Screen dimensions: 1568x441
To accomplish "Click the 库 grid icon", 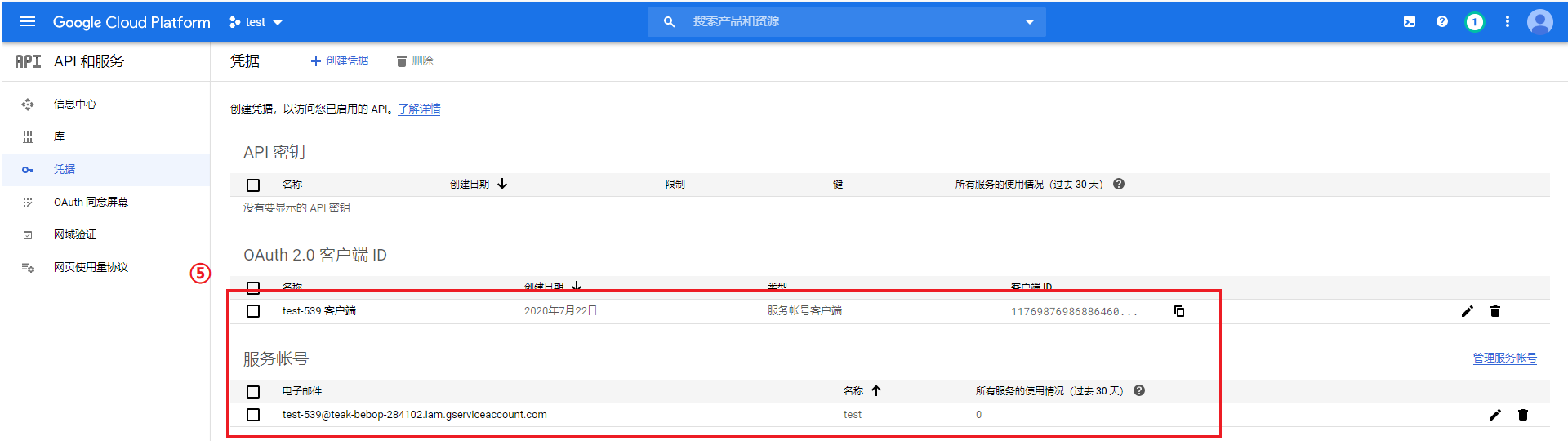I will [x=28, y=136].
